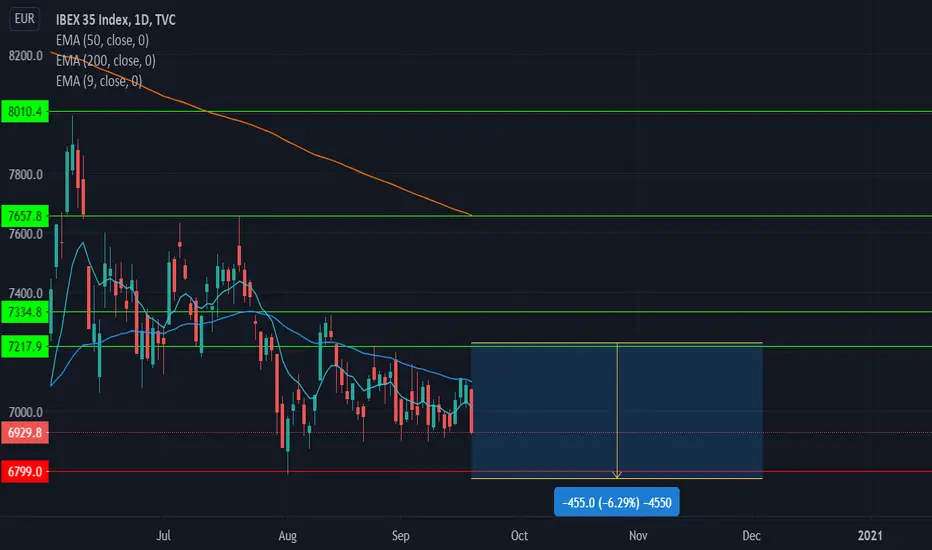Open the EMA (9, close, 0) indicator legend
932x550 pixels.
click(x=99, y=81)
